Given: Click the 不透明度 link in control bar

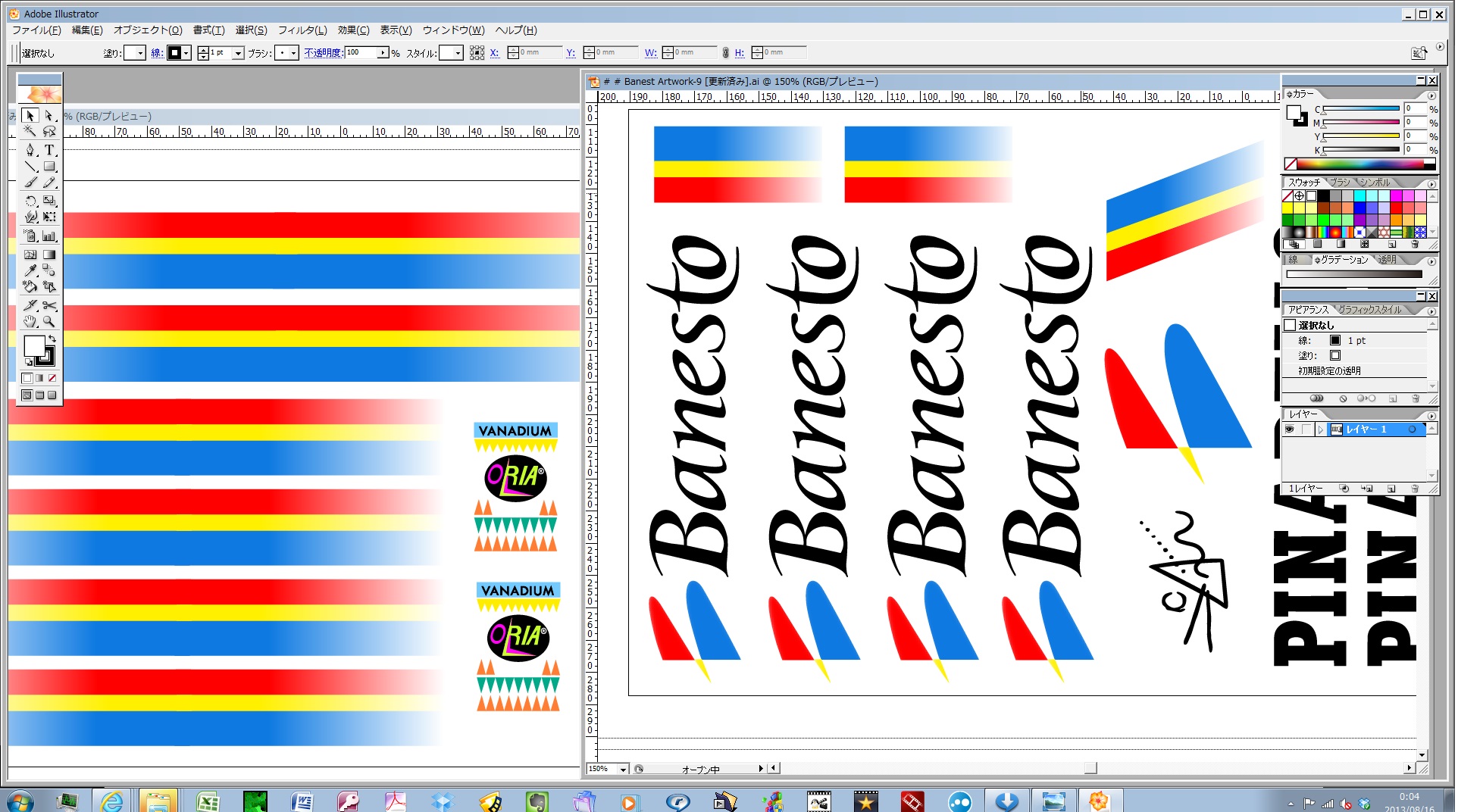Looking at the screenshot, I should (x=324, y=53).
